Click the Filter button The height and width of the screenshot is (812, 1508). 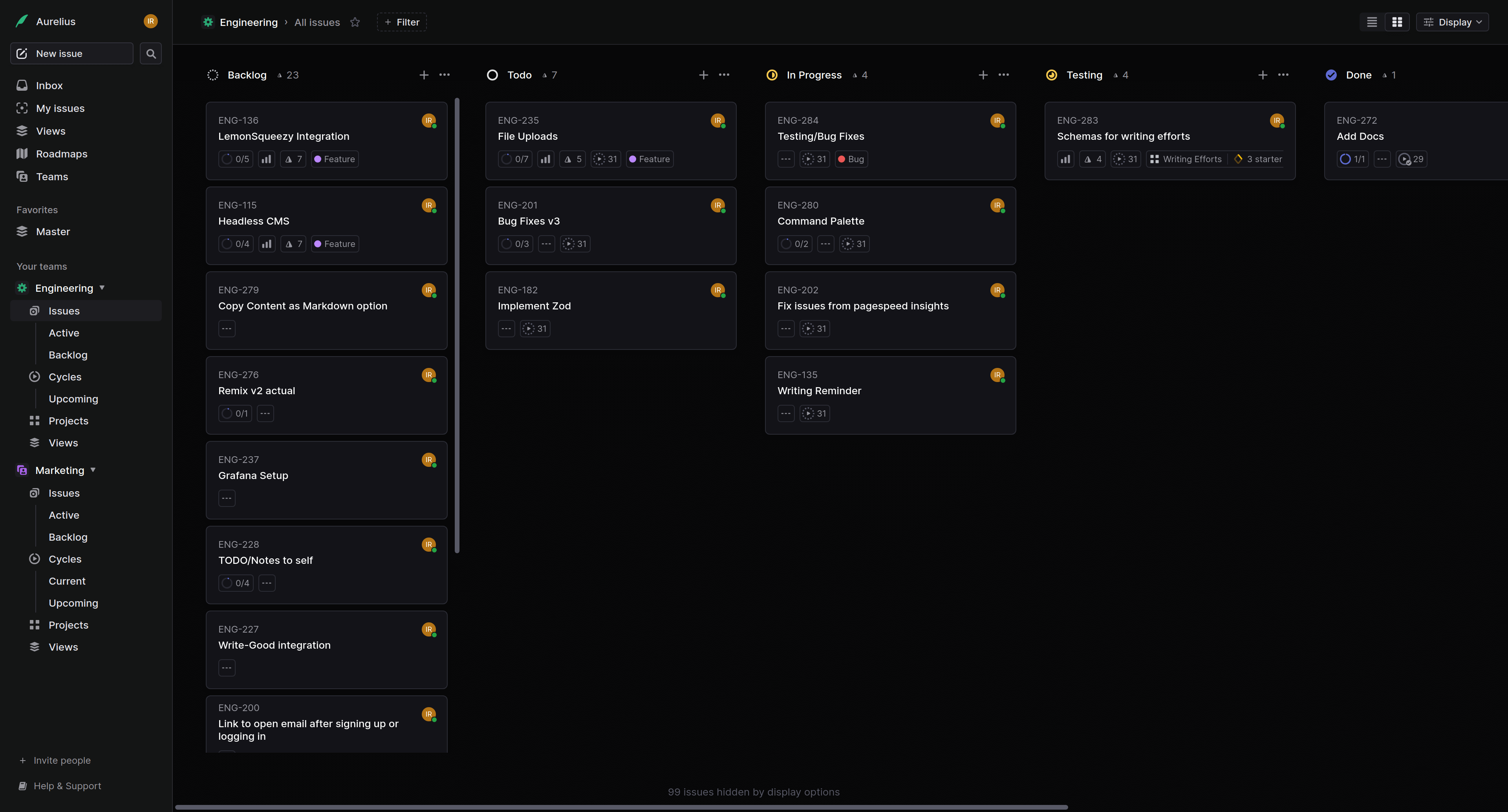click(402, 22)
